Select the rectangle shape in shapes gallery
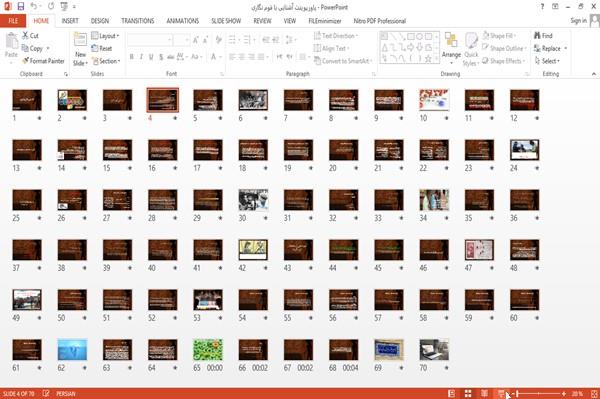 [x=411, y=37]
